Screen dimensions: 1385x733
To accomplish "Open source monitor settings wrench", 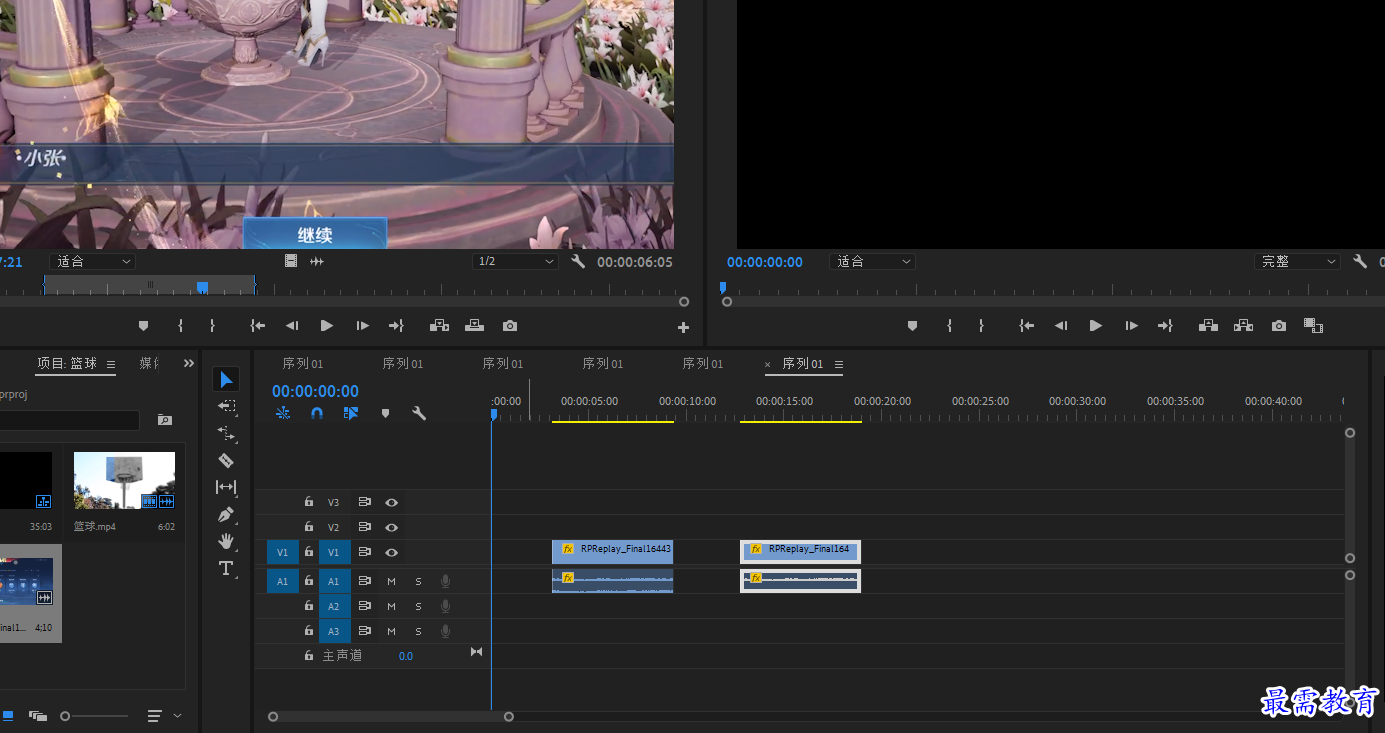I will [x=578, y=261].
